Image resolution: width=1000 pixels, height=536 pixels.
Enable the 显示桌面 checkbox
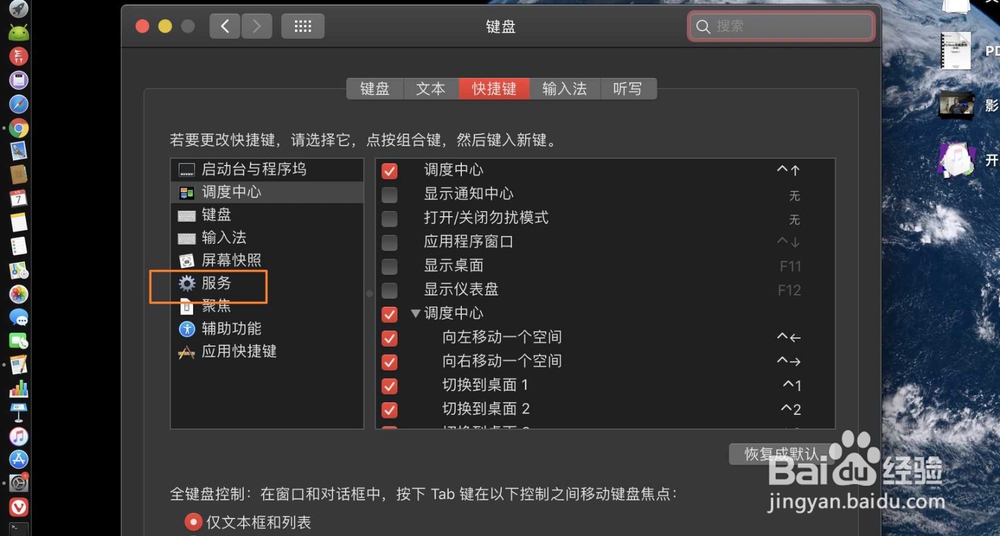point(389,266)
